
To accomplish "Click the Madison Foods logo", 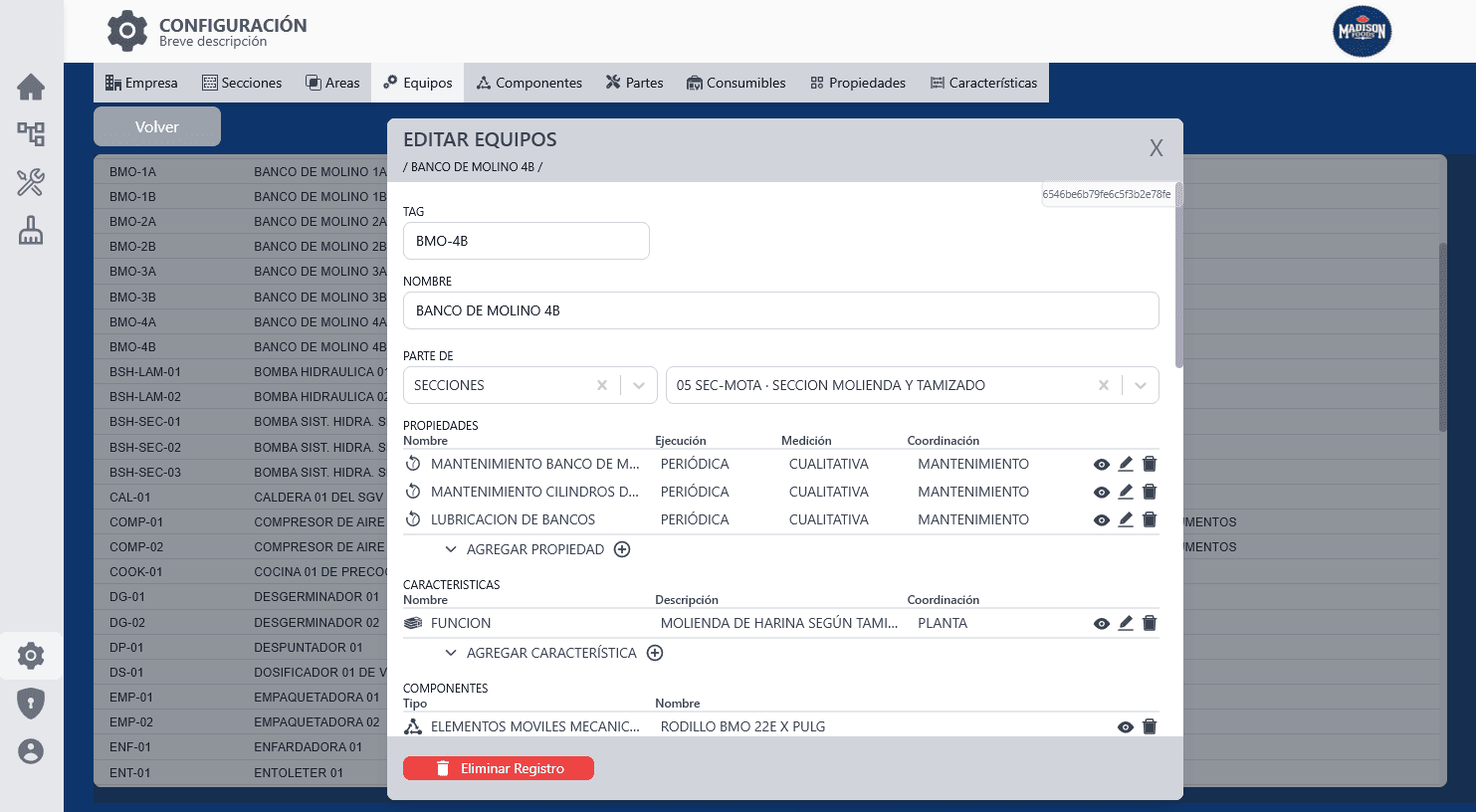I will click(1362, 31).
